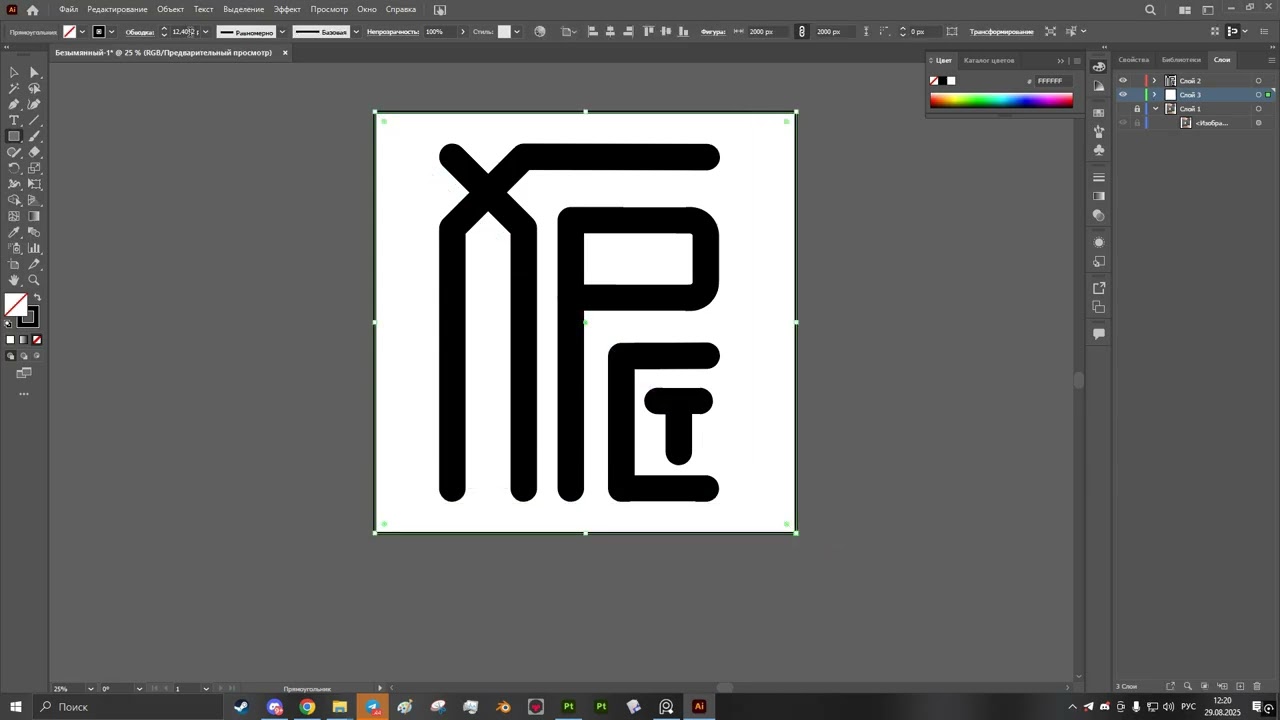Switch to the Библиотеки tab
Viewport: 1280px width, 720px height.
(x=1181, y=60)
